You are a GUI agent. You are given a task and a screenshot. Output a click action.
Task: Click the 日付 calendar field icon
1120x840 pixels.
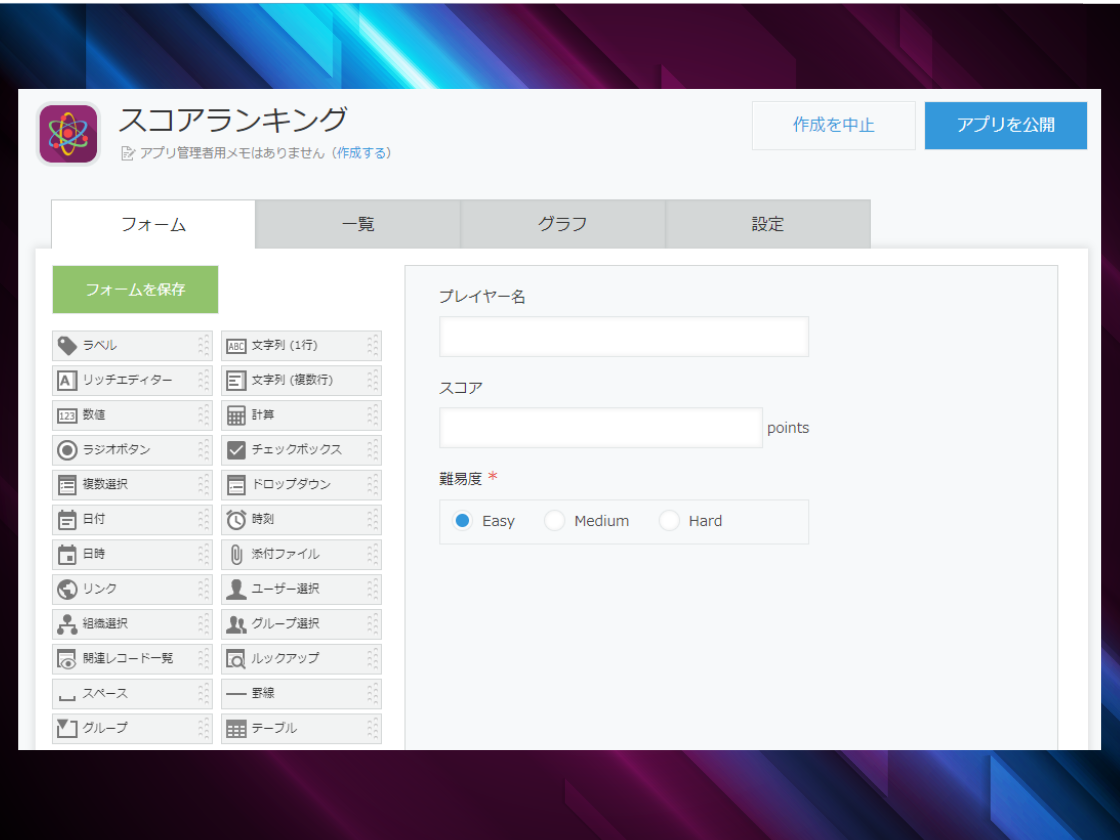pos(67,519)
